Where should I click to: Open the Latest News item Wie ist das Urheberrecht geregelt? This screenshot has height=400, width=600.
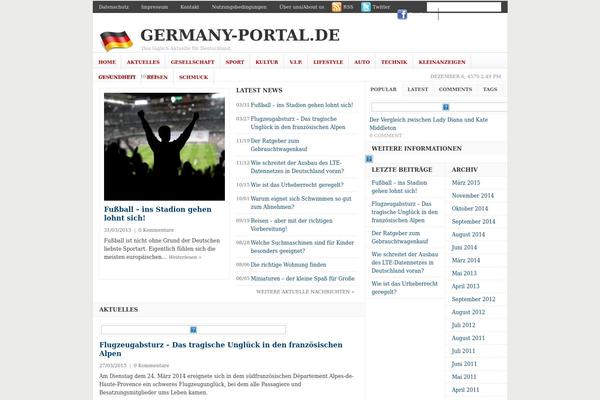(297, 185)
